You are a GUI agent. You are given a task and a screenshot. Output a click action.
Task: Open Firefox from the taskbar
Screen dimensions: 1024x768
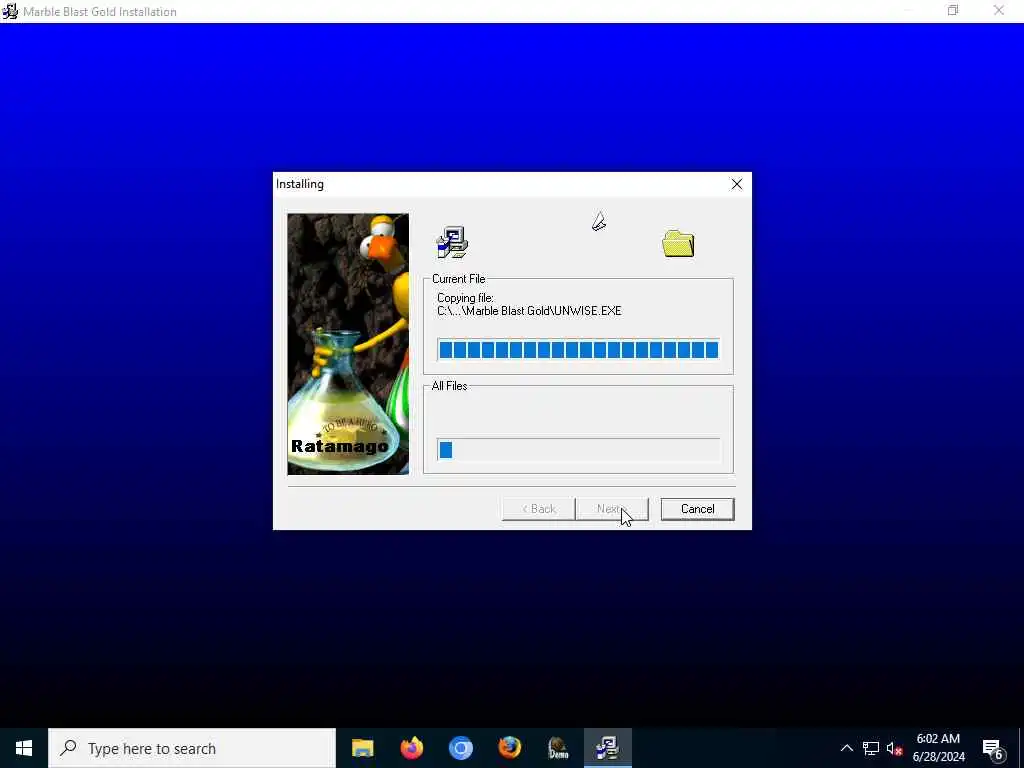pos(411,748)
